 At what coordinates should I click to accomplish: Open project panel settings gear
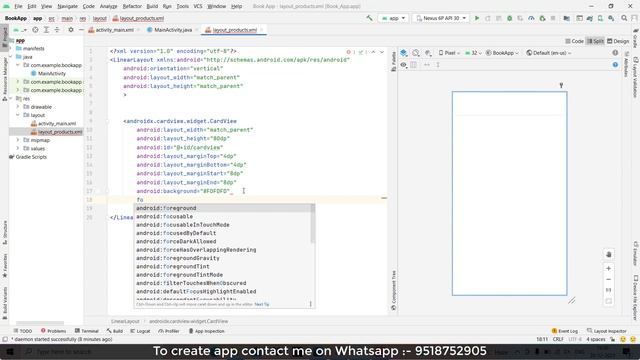tap(71, 30)
